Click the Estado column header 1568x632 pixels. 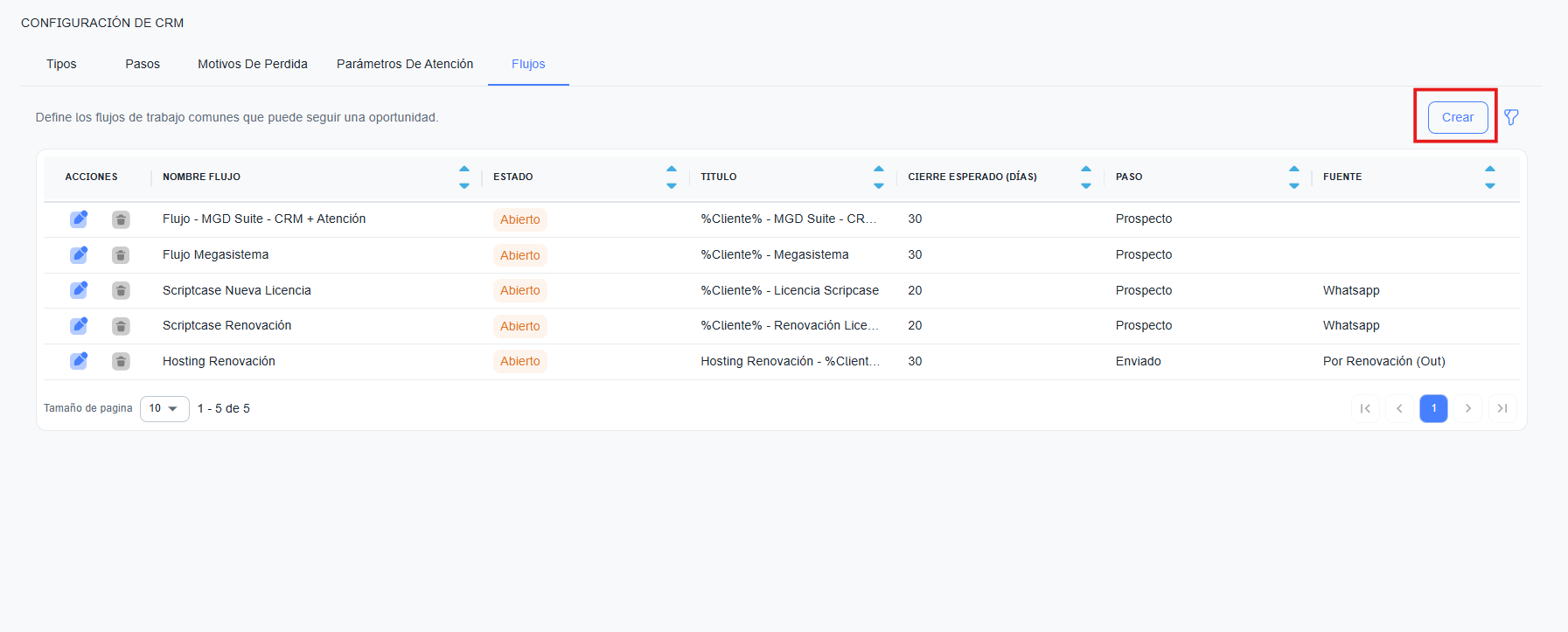coord(513,177)
